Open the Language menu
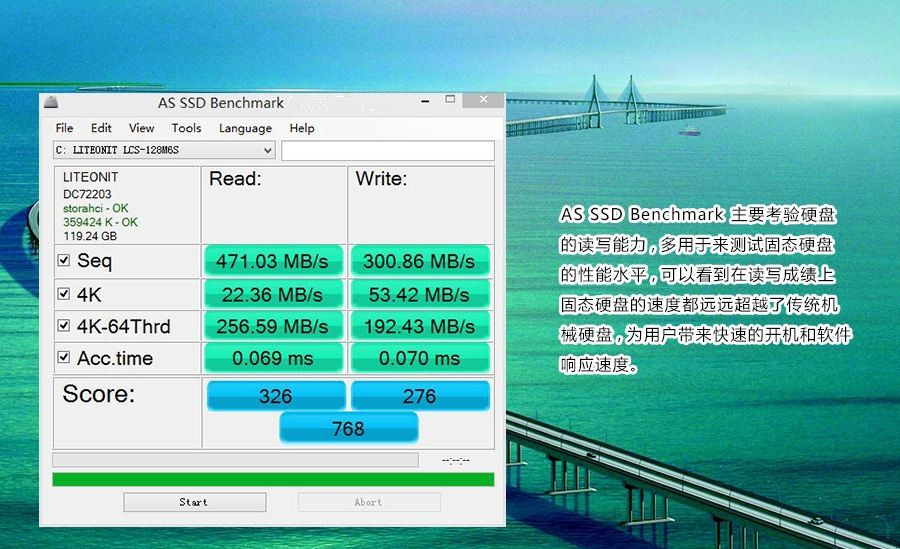The height and width of the screenshot is (549, 900). click(245, 128)
